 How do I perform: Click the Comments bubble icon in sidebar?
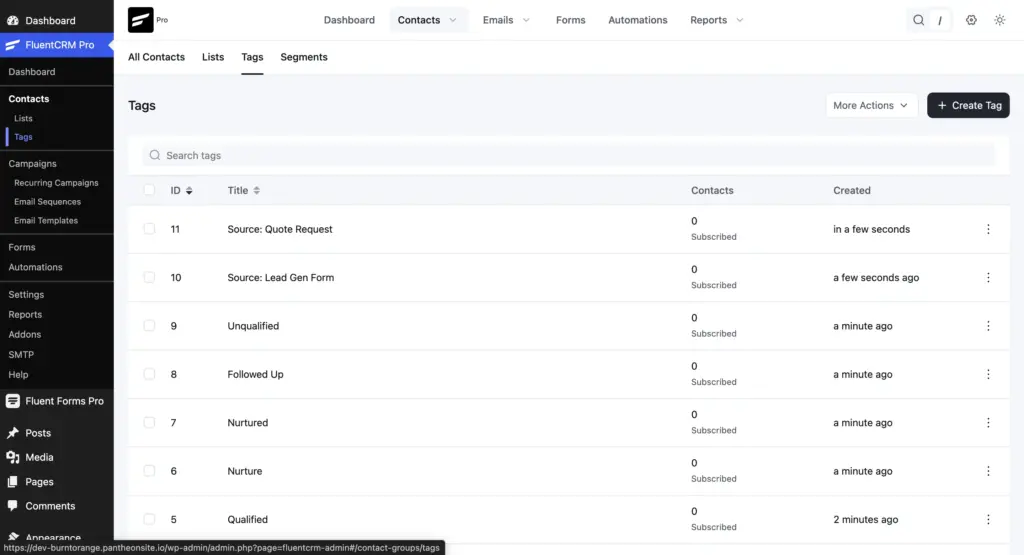pyautogui.click(x=12, y=506)
